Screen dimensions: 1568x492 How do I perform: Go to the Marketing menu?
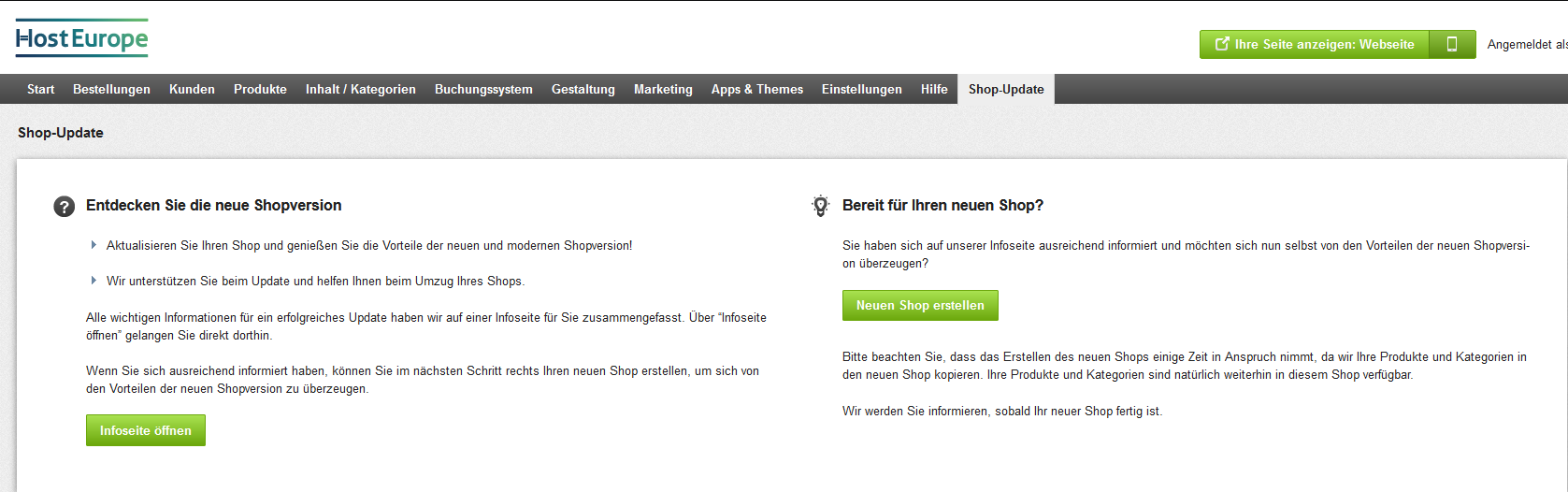coord(663,89)
